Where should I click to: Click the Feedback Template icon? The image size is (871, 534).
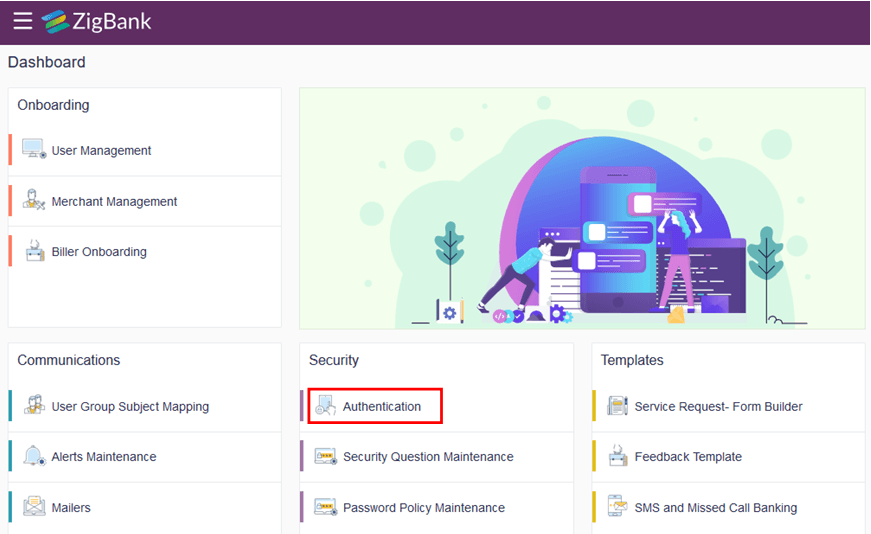click(x=618, y=455)
